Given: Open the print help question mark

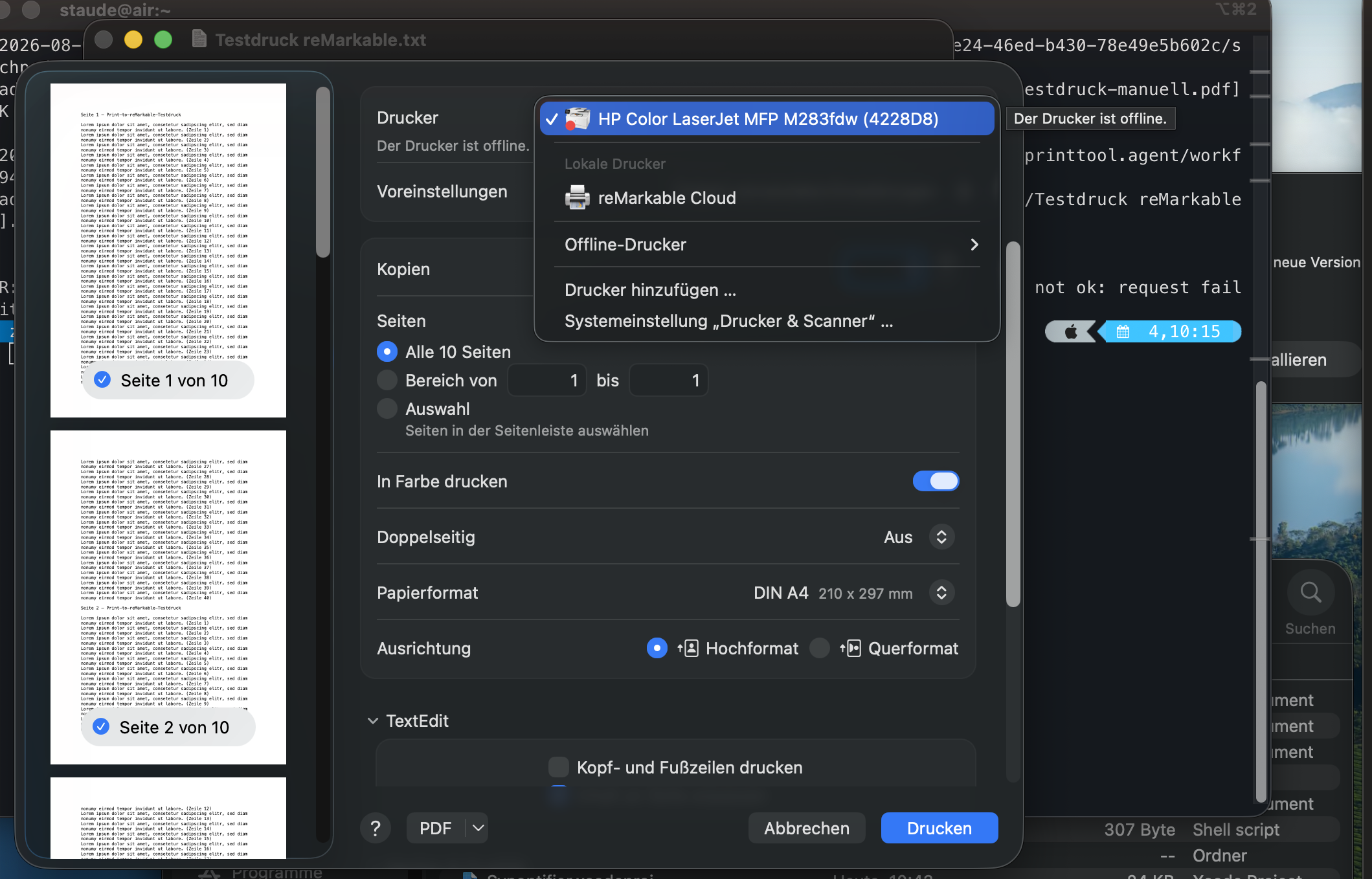Looking at the screenshot, I should (x=376, y=828).
